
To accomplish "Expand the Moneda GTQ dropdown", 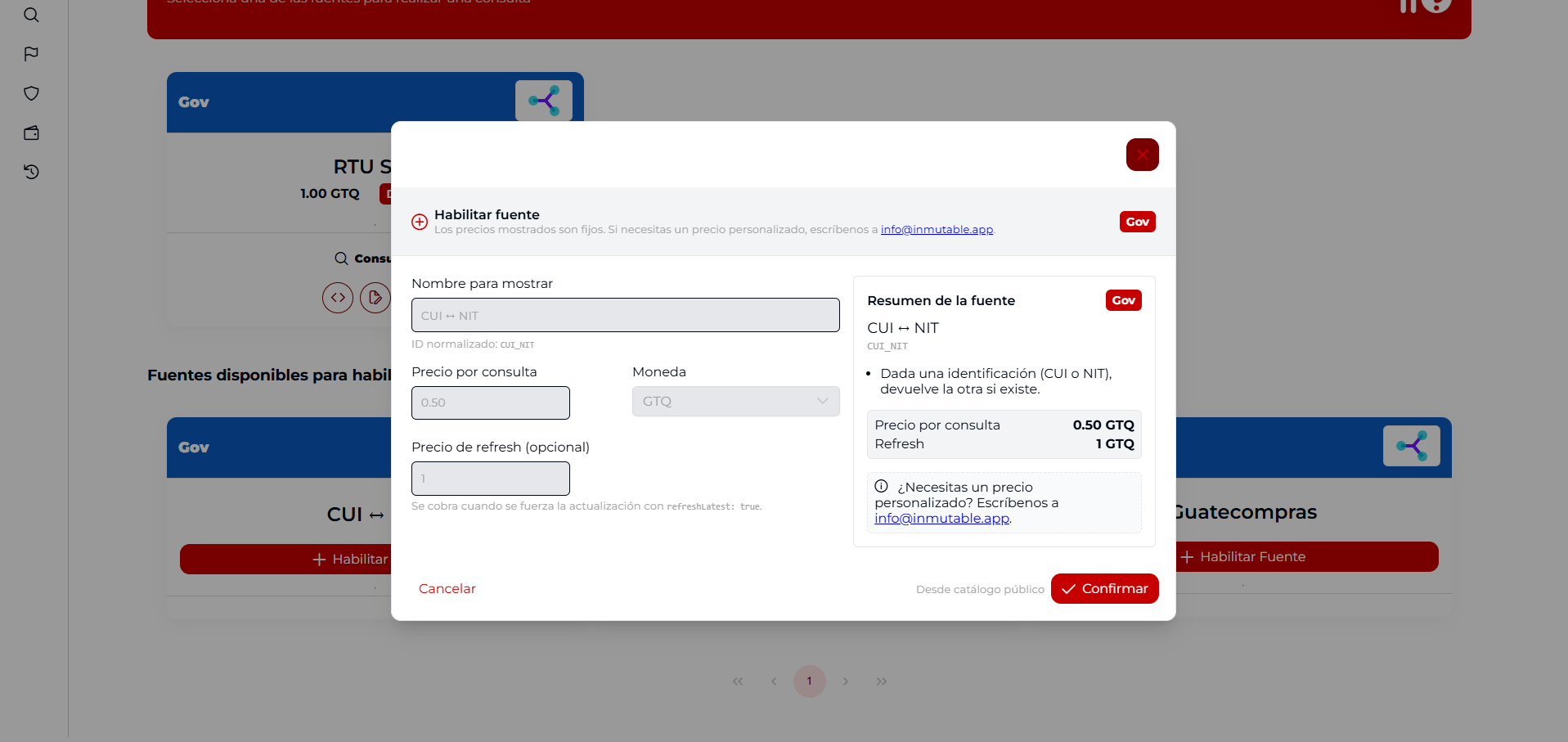I will [735, 401].
